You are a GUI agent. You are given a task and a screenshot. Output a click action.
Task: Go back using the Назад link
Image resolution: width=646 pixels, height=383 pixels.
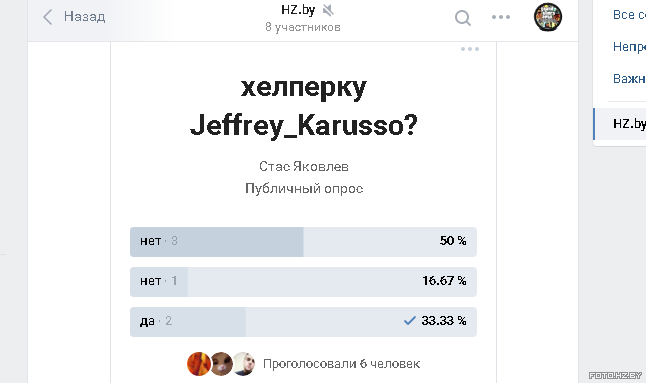[x=84, y=16]
